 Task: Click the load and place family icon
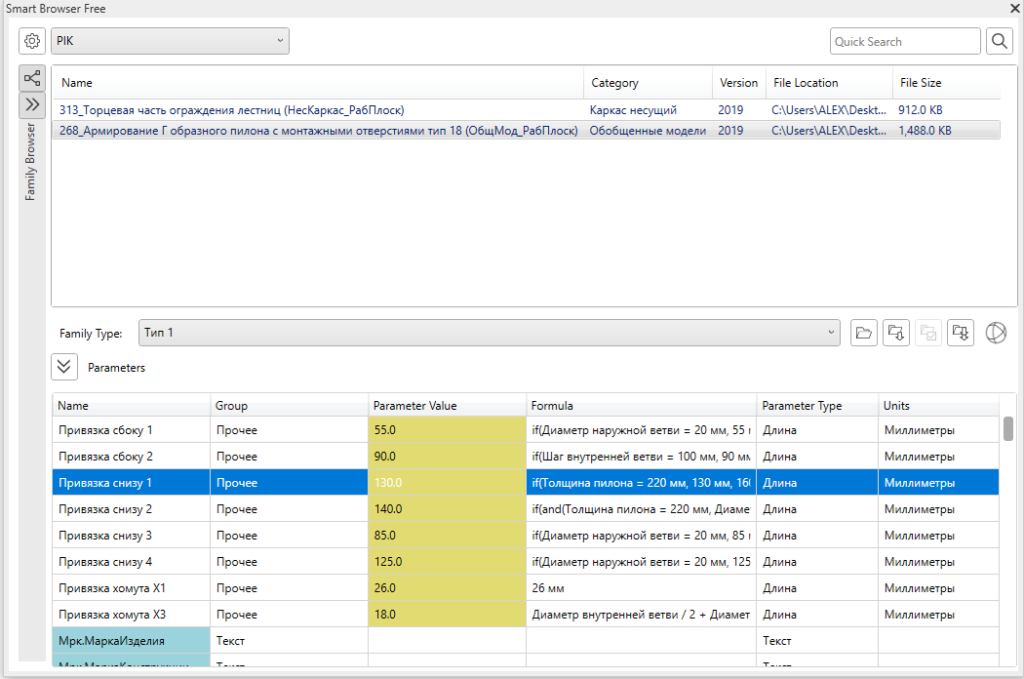point(960,333)
